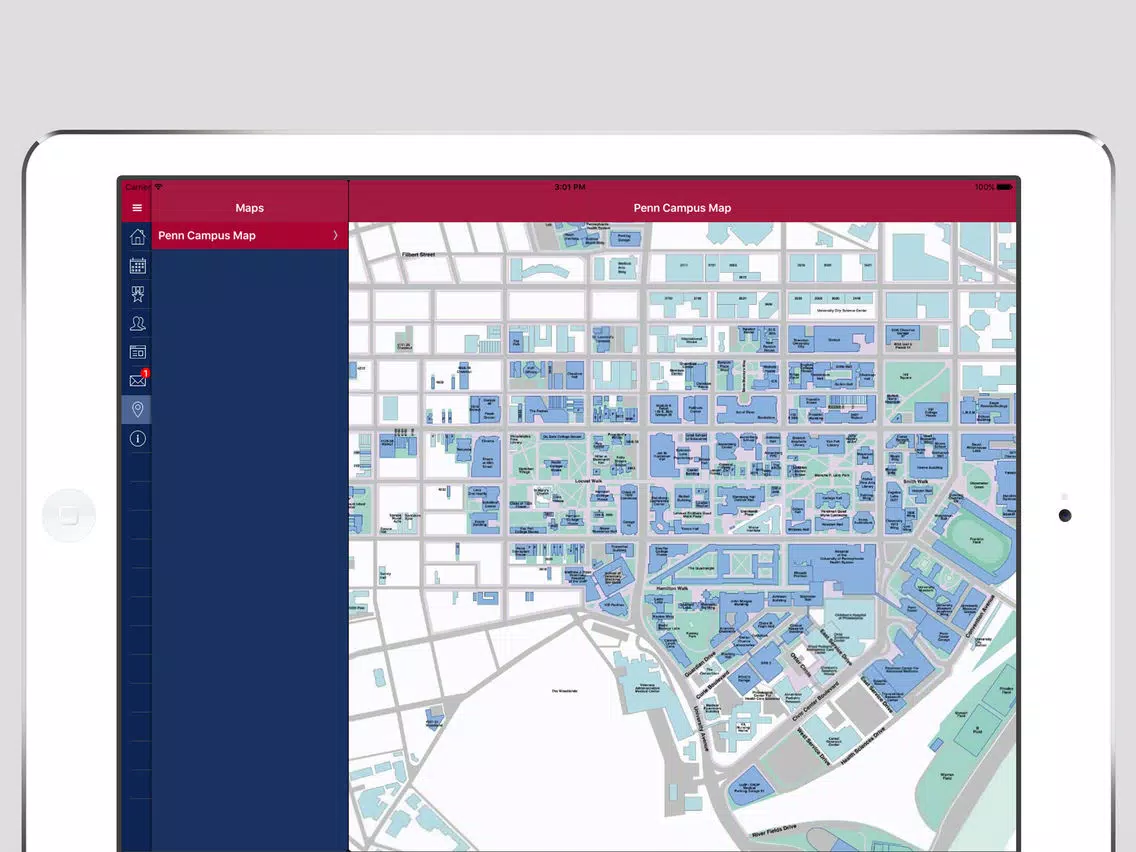Select the Penn Campus Map list row
The image size is (1136, 852).
tap(249, 235)
